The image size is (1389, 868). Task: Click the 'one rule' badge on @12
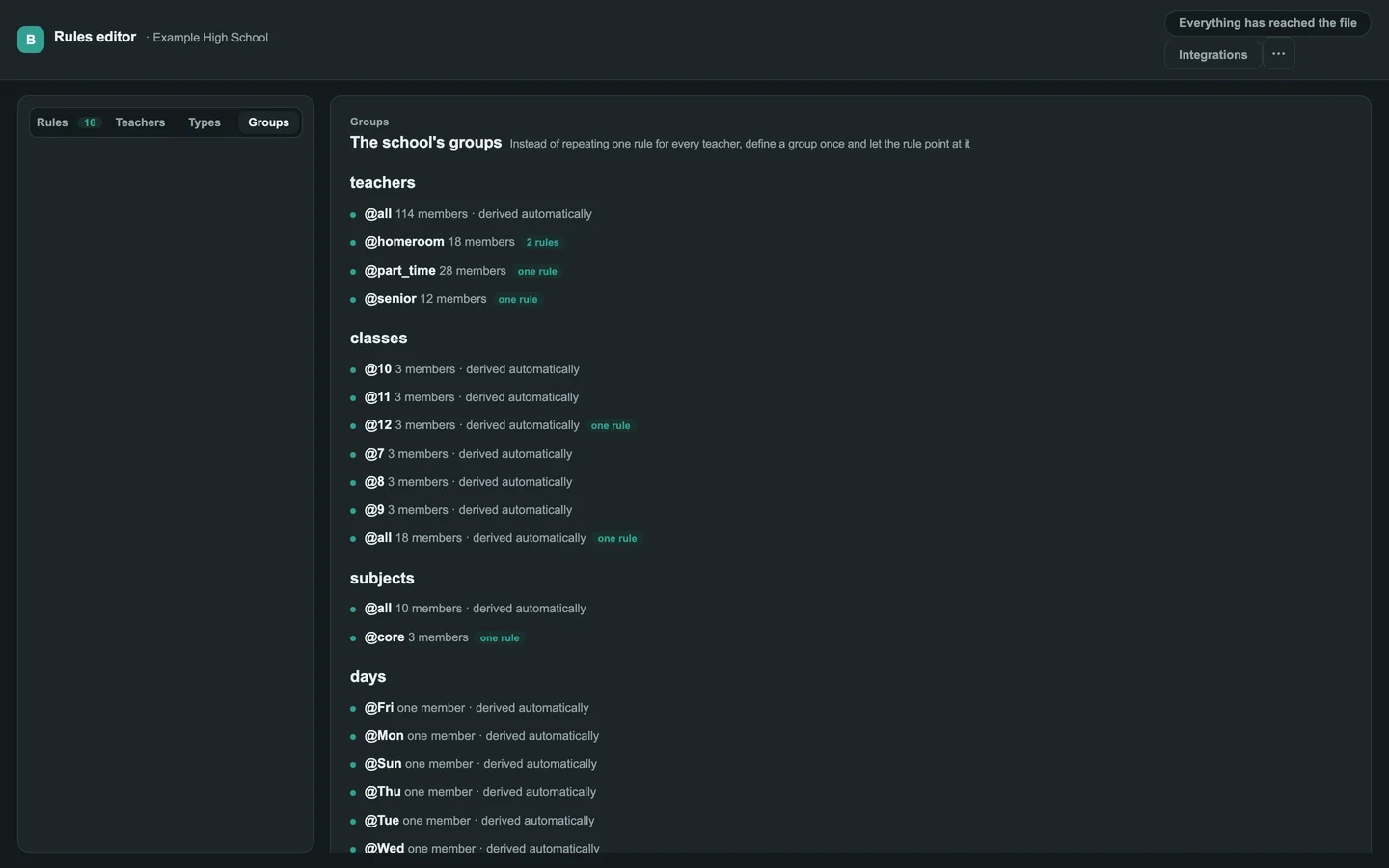(x=611, y=426)
